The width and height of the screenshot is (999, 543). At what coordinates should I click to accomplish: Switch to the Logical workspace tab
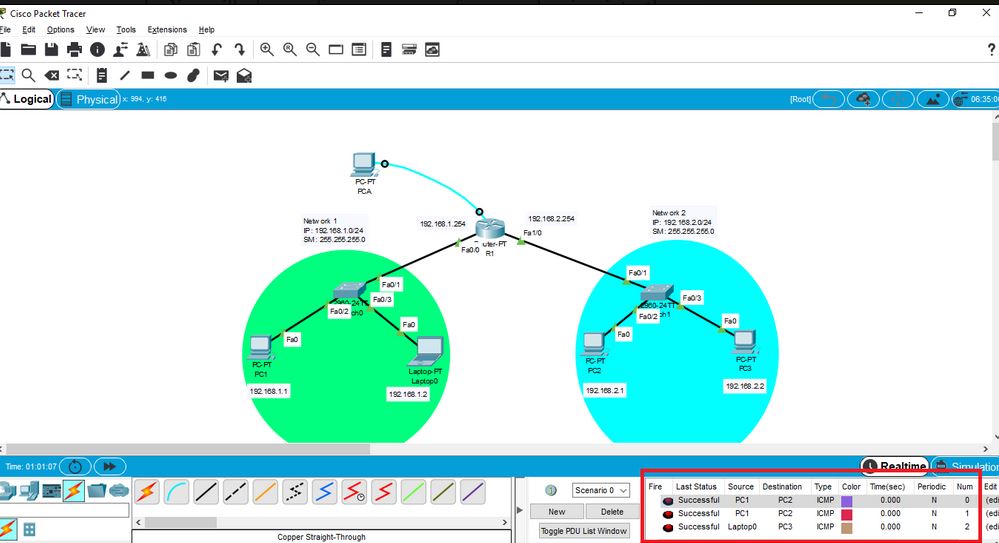click(x=27, y=99)
